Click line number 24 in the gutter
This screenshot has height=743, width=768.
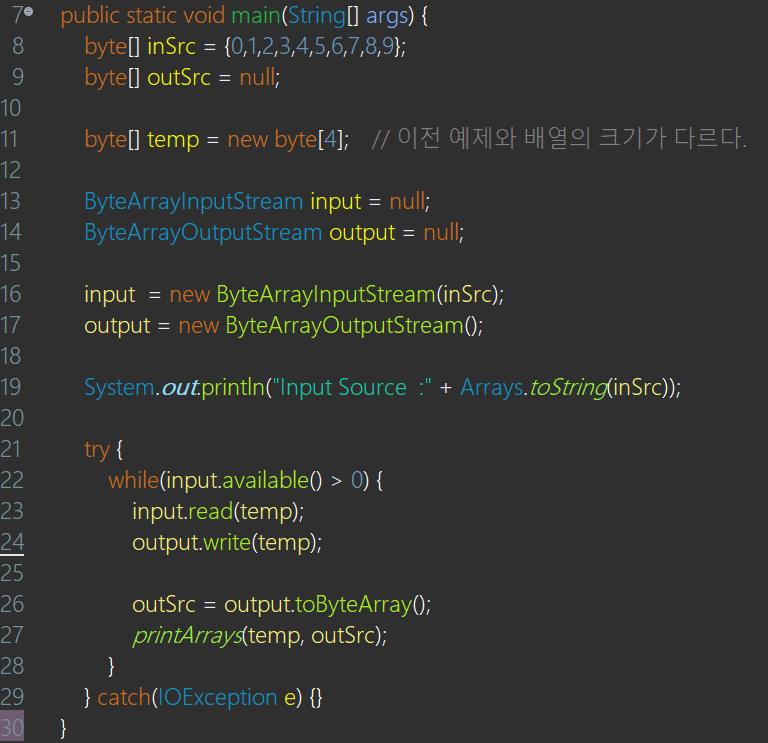pos(12,542)
